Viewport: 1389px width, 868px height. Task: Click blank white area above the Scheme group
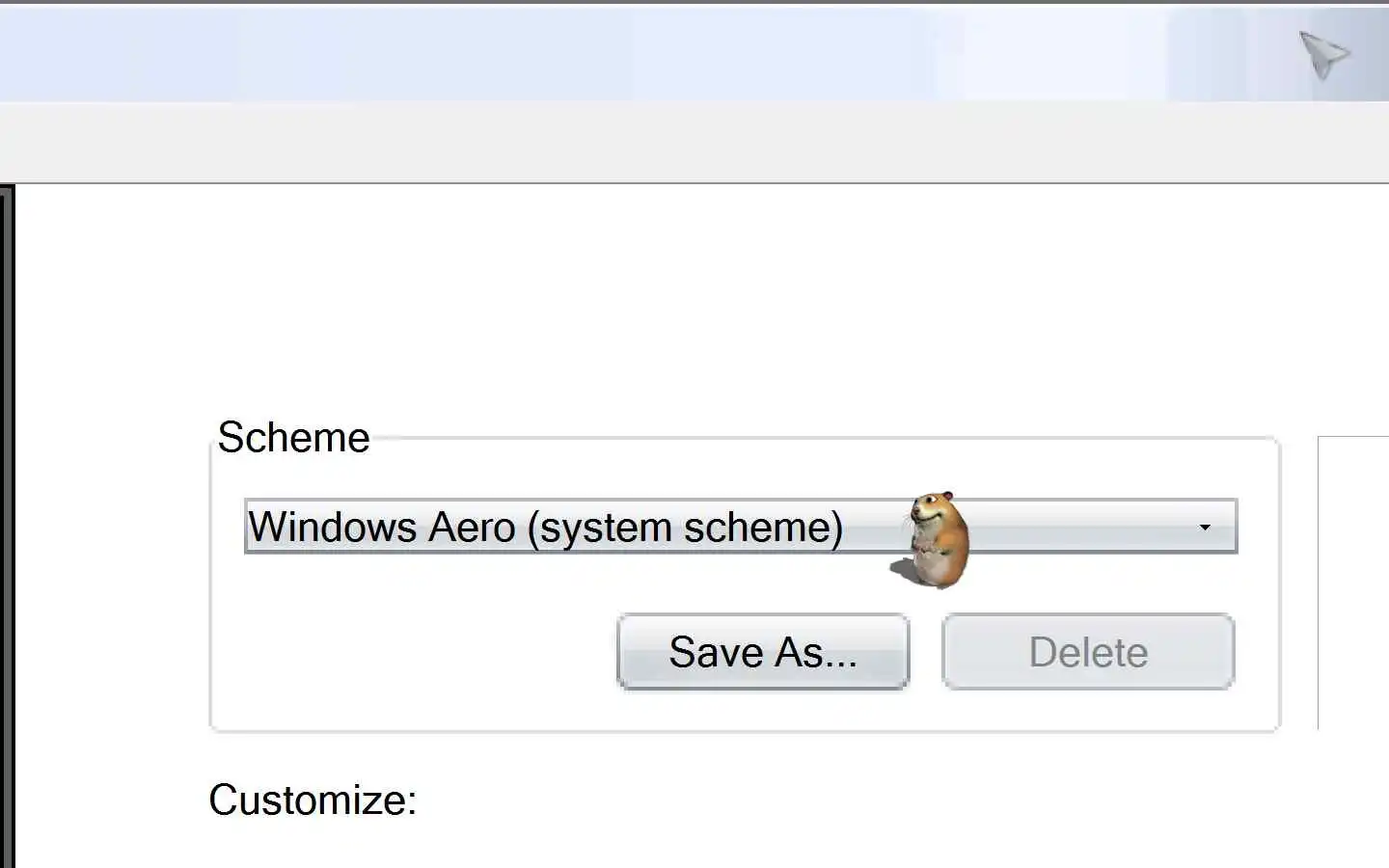tap(675, 309)
